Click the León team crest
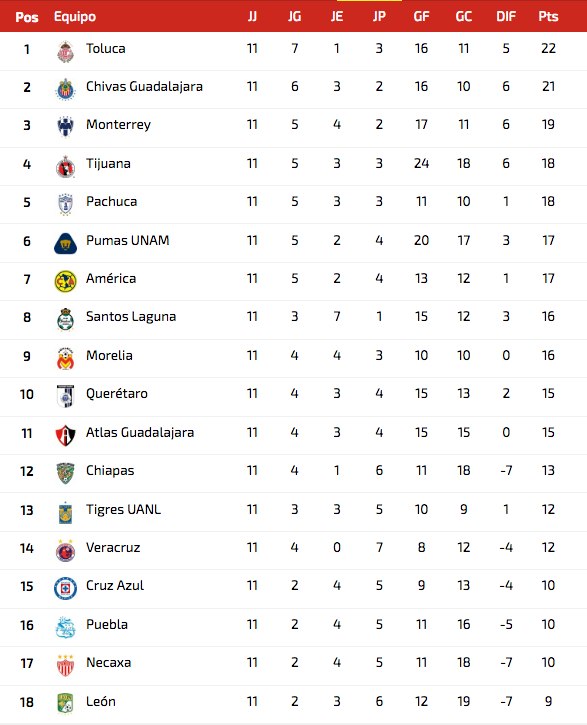The image size is (587, 725). 65,703
